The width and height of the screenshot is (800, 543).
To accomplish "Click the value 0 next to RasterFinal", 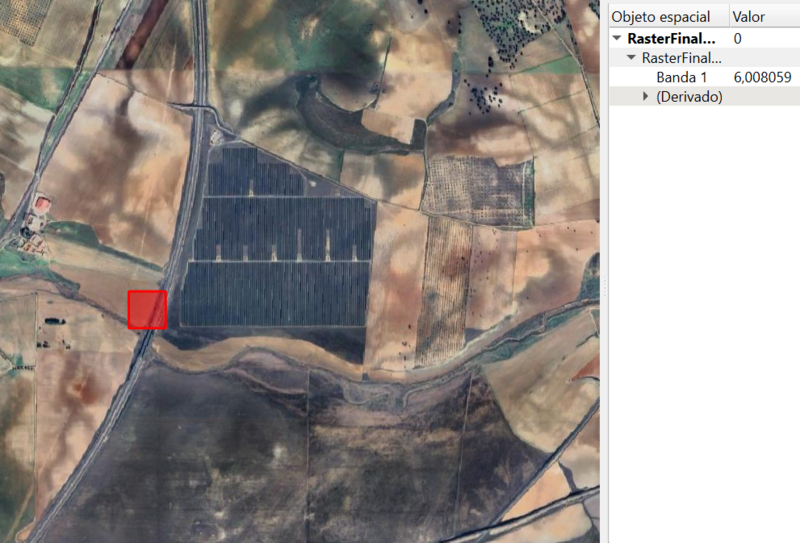I will point(737,38).
